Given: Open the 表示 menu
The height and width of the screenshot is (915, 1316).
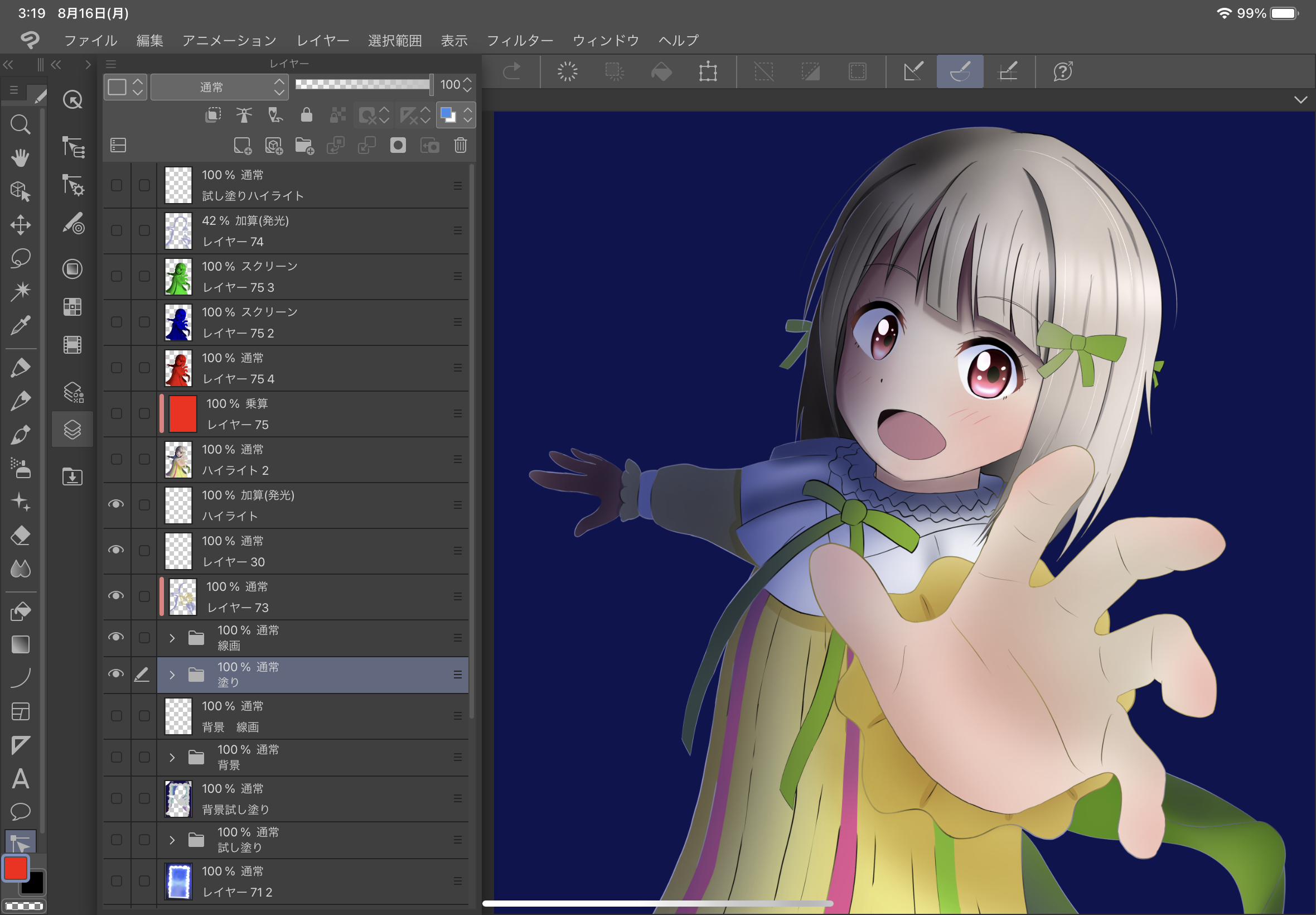Looking at the screenshot, I should coord(454,40).
